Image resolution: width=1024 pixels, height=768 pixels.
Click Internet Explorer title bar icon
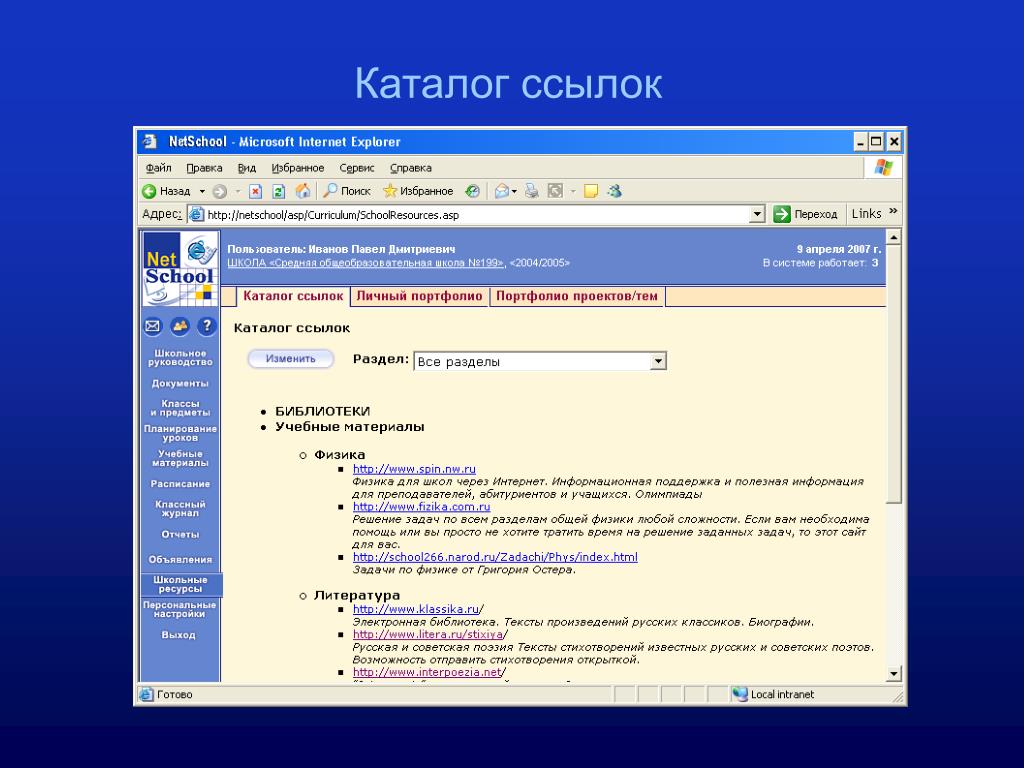(150, 142)
